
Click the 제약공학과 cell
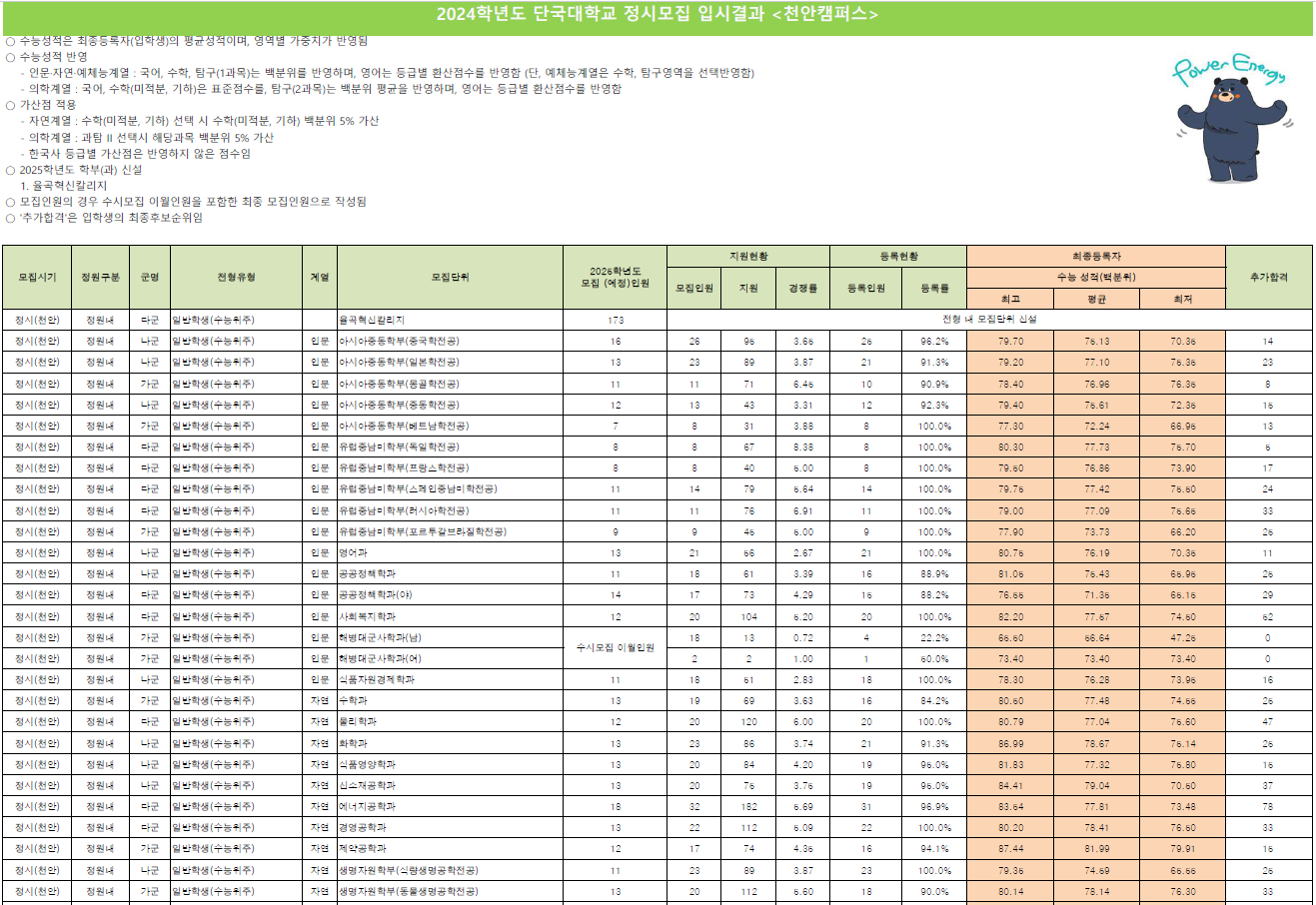click(450, 848)
